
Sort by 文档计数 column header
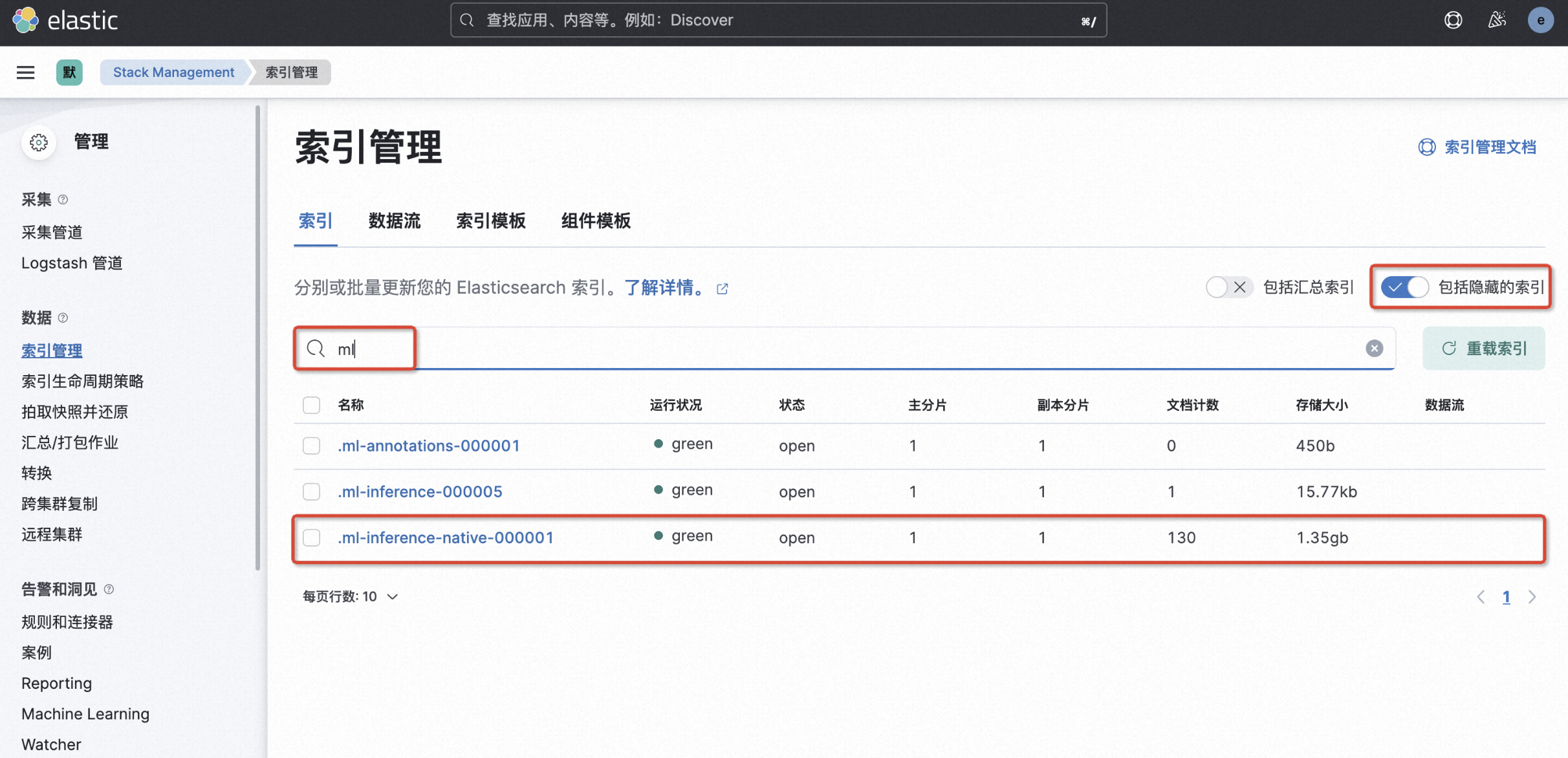(x=1193, y=406)
